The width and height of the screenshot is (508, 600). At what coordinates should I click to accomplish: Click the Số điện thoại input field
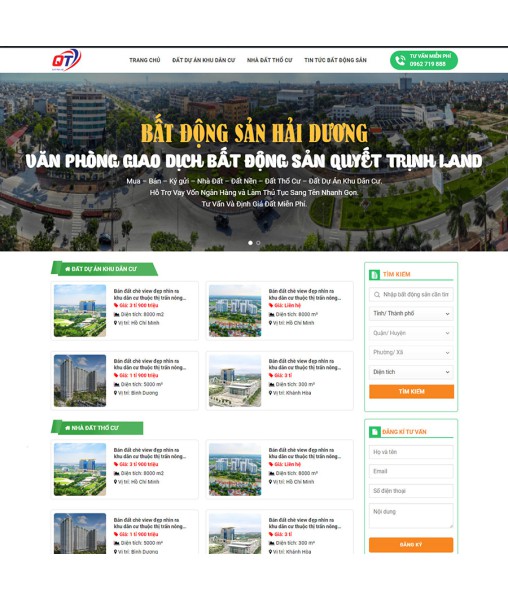411,491
